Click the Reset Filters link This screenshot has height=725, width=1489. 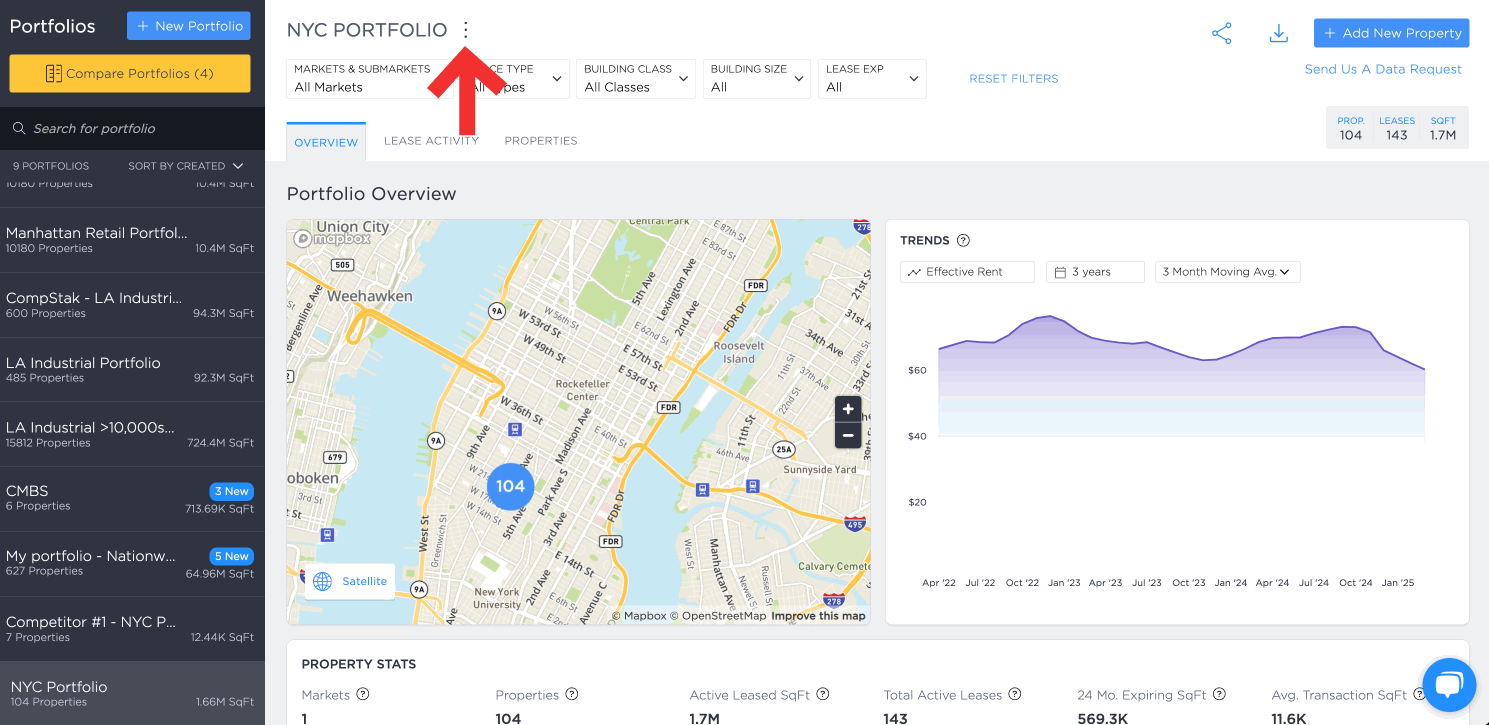[x=1013, y=79]
